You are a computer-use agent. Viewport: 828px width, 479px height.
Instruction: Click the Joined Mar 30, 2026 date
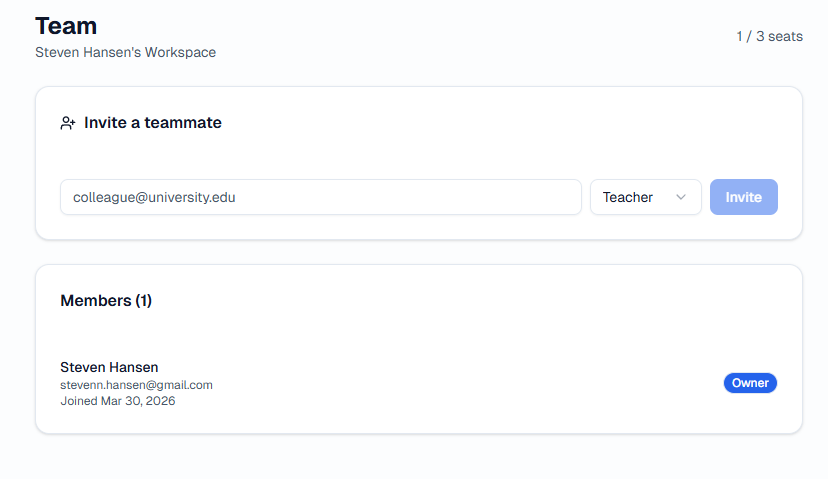117,401
